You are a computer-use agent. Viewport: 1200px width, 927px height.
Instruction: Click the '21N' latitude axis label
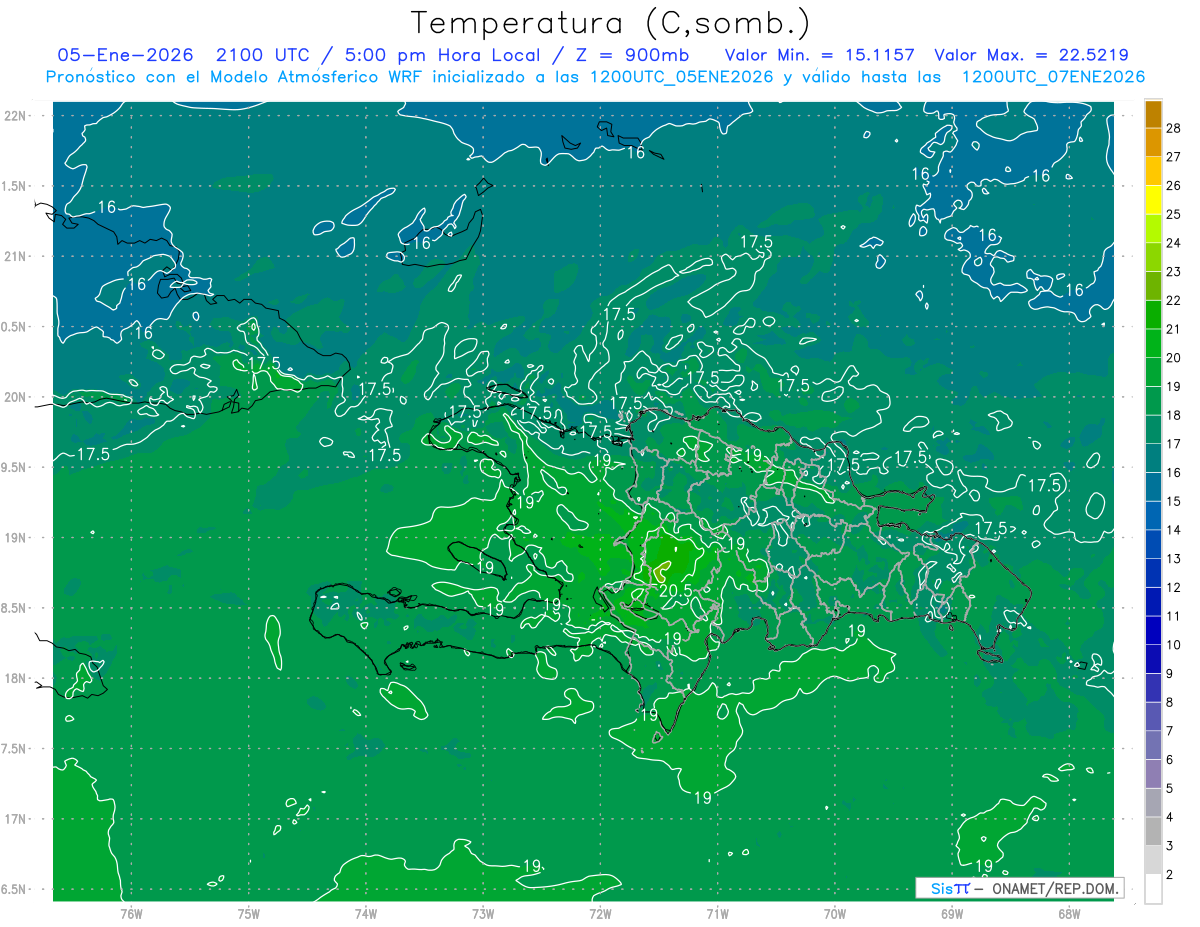[15, 256]
